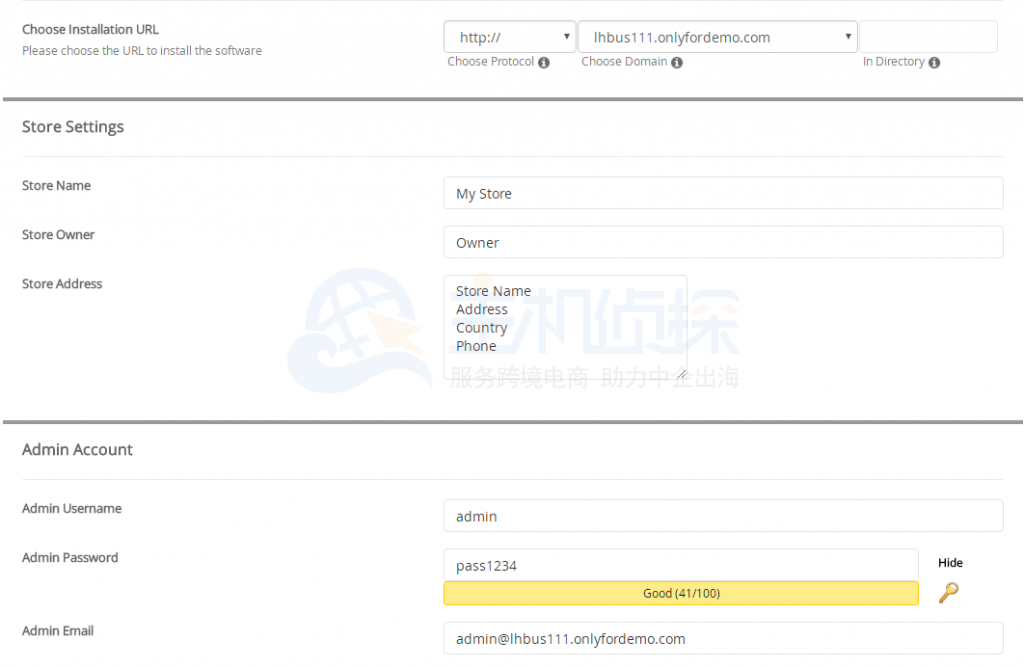
Task: Click the Admin Account section heading
Action: pyautogui.click(x=77, y=449)
